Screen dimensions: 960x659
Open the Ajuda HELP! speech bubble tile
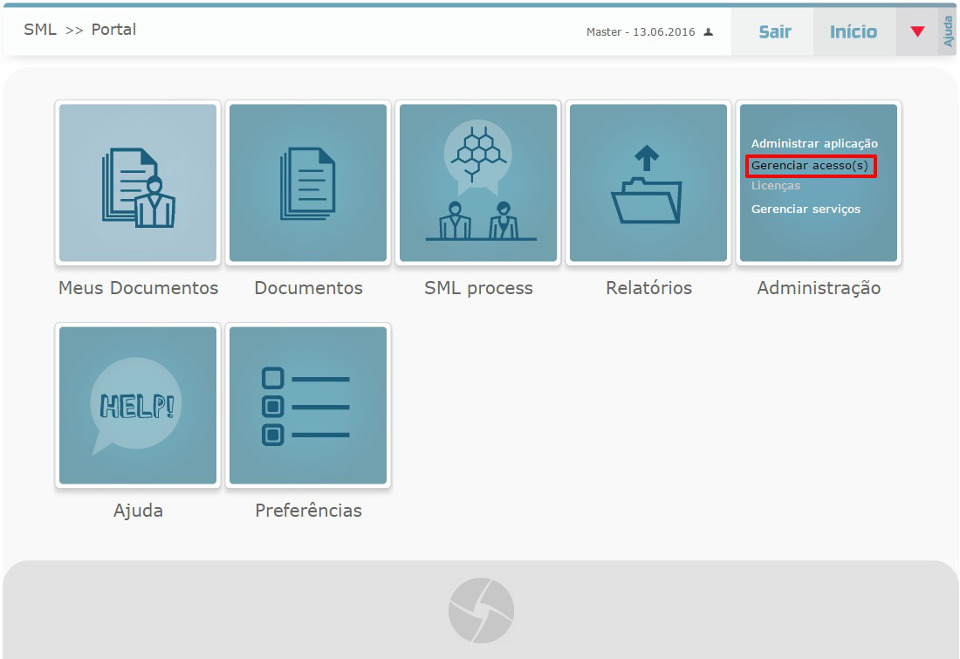click(x=137, y=405)
